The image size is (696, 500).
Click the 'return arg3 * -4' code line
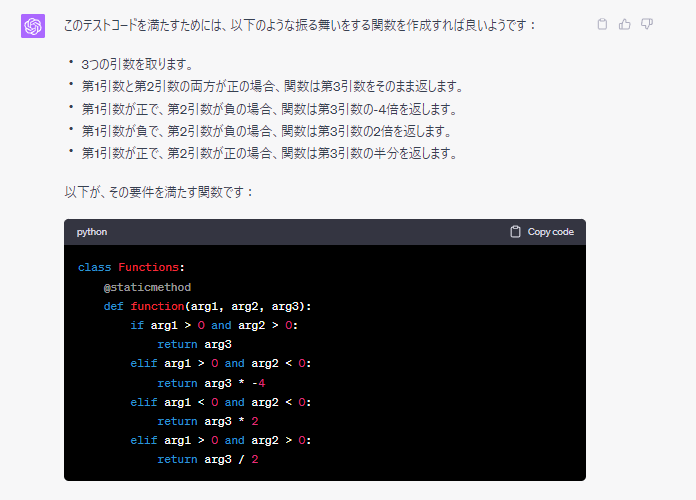(x=211, y=383)
